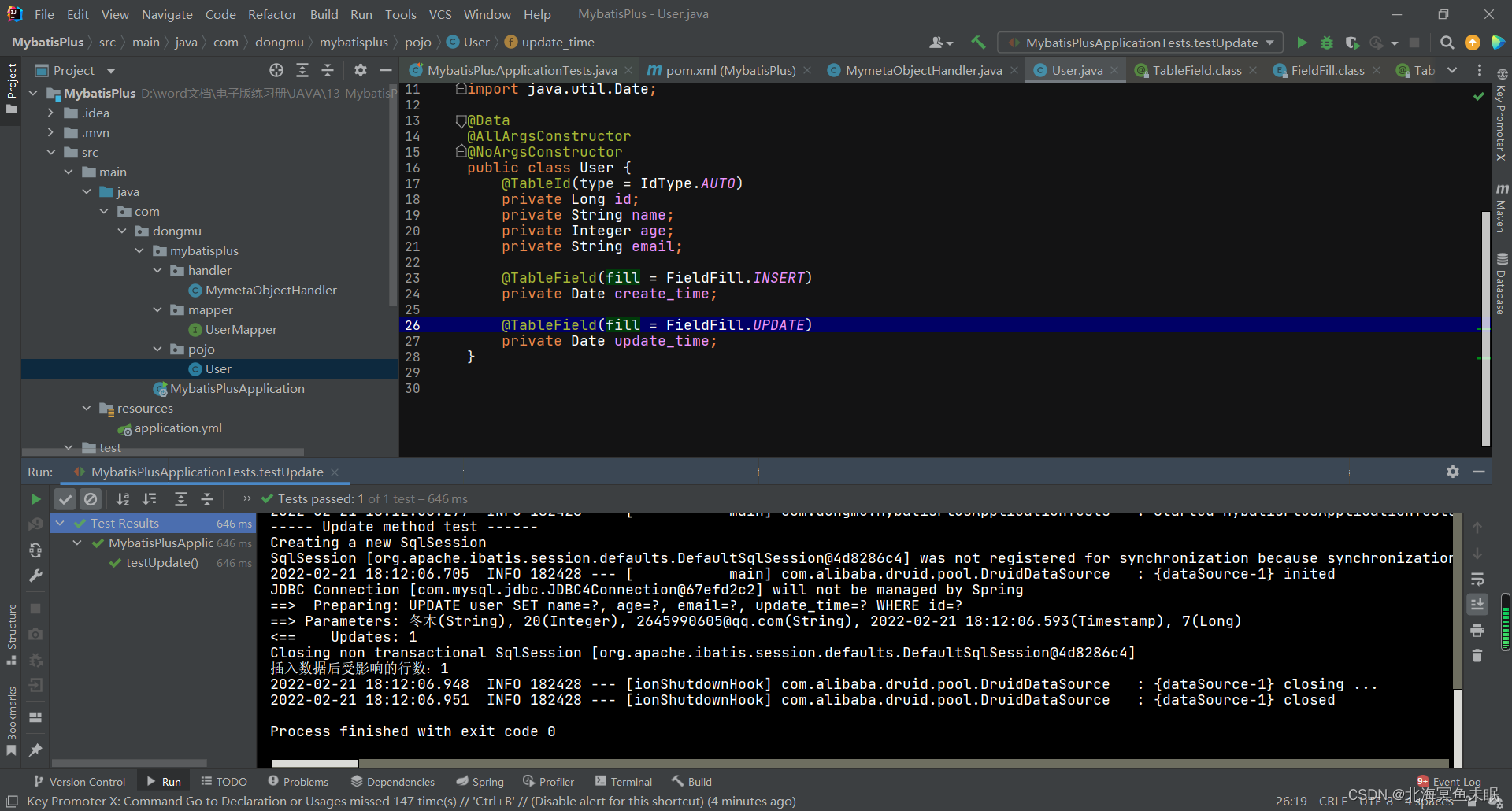
Task: Rerun tests with the run panel play icon
Action: pyautogui.click(x=35, y=499)
